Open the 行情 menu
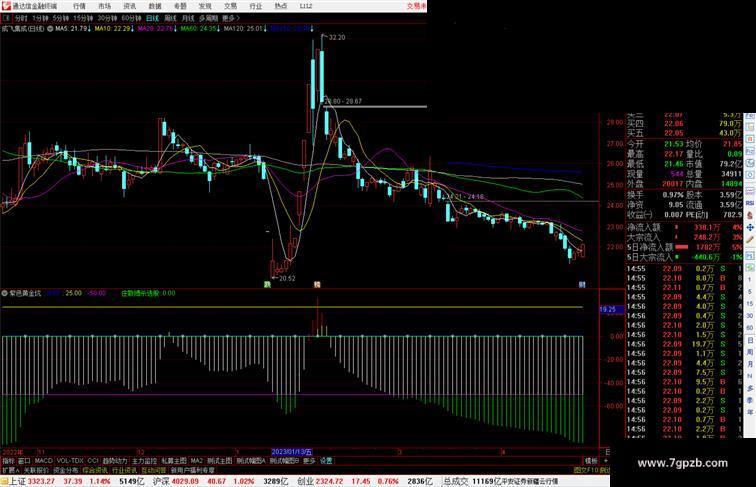Viewport: 756px width, 487px height. click(x=79, y=6)
